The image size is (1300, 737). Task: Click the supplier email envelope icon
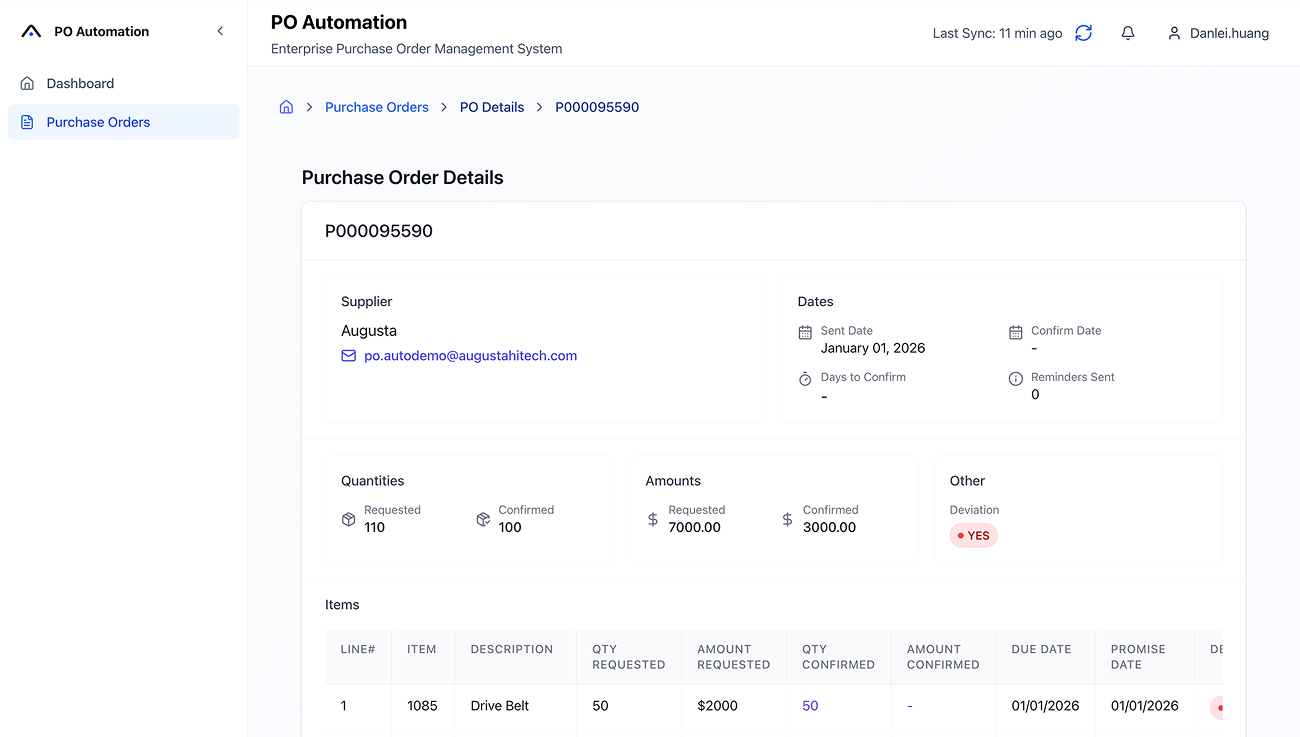click(348, 356)
